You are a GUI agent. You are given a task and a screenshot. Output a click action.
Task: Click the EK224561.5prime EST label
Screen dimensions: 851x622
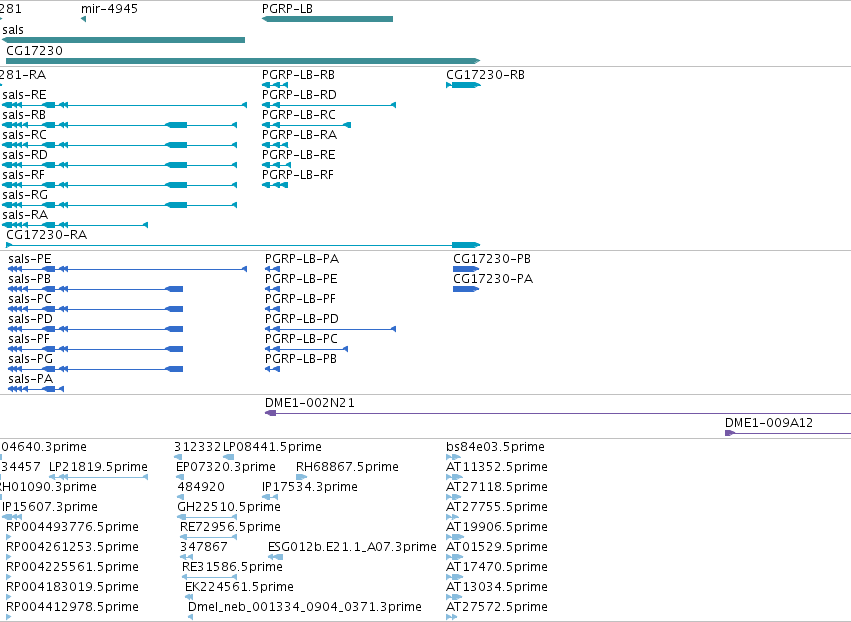[x=239, y=587]
